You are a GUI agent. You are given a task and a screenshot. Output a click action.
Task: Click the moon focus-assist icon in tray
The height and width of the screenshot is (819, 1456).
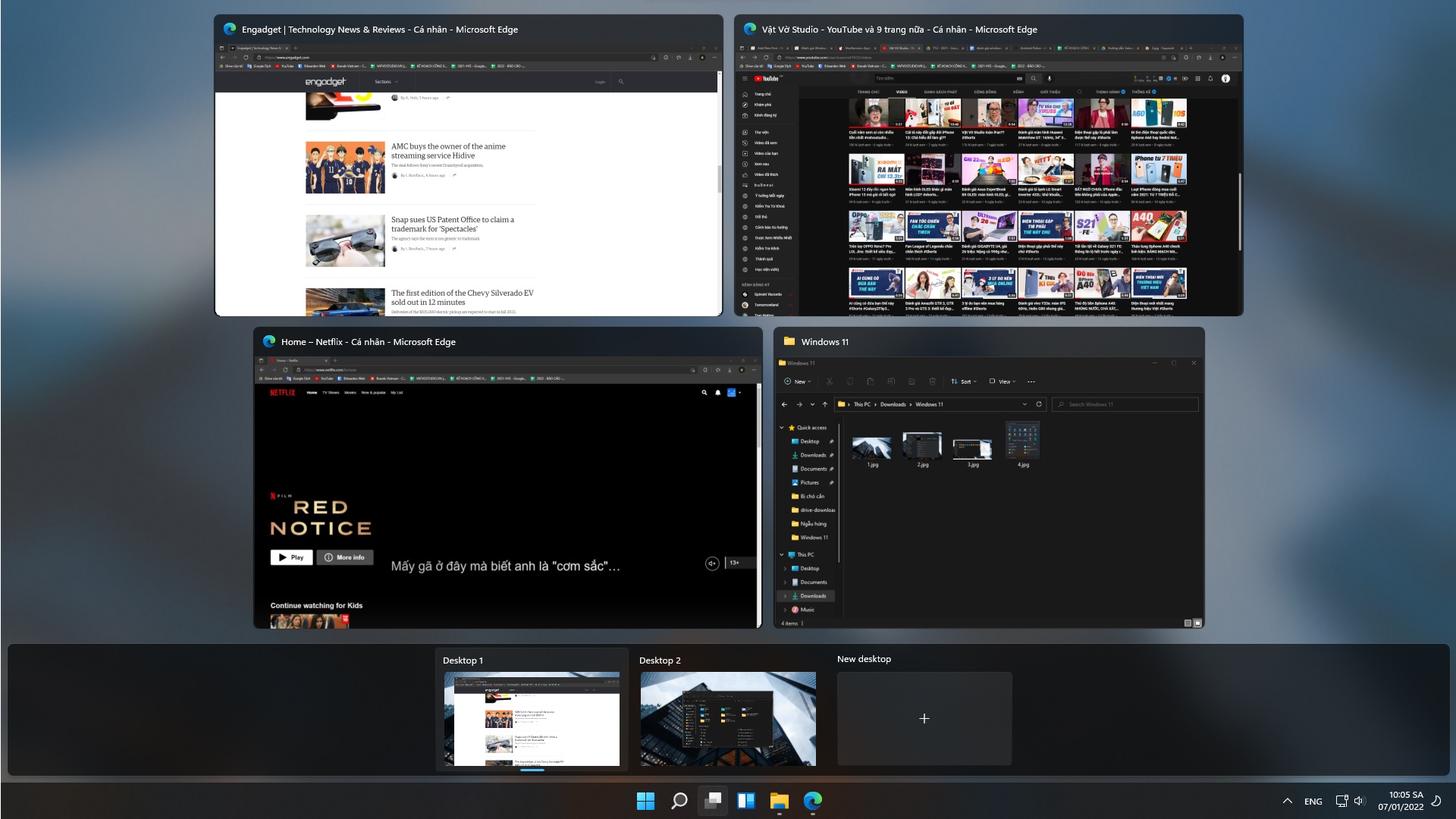coord(1436,801)
